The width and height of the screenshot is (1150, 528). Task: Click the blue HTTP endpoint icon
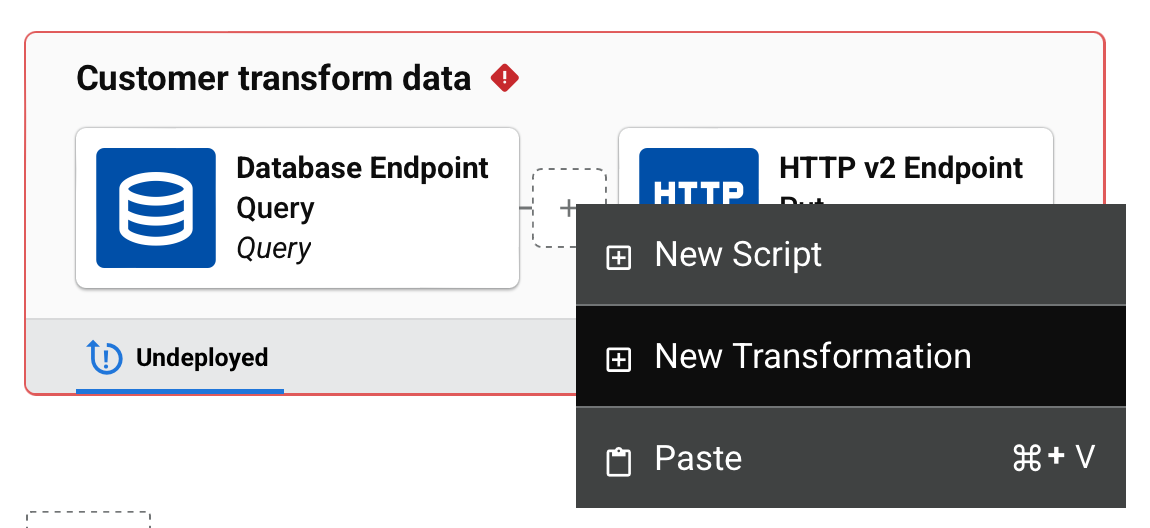(698, 177)
